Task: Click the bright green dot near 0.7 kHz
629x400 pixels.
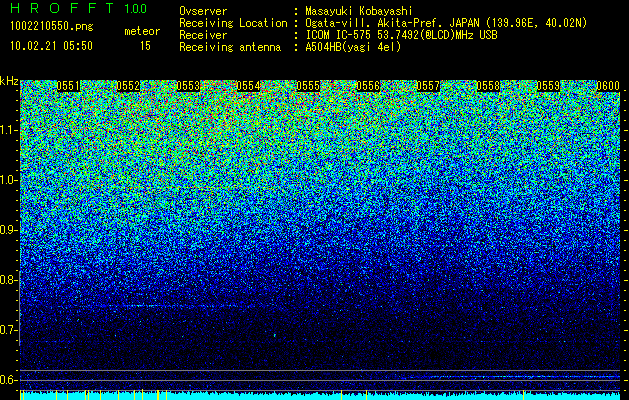Action: tap(275, 335)
